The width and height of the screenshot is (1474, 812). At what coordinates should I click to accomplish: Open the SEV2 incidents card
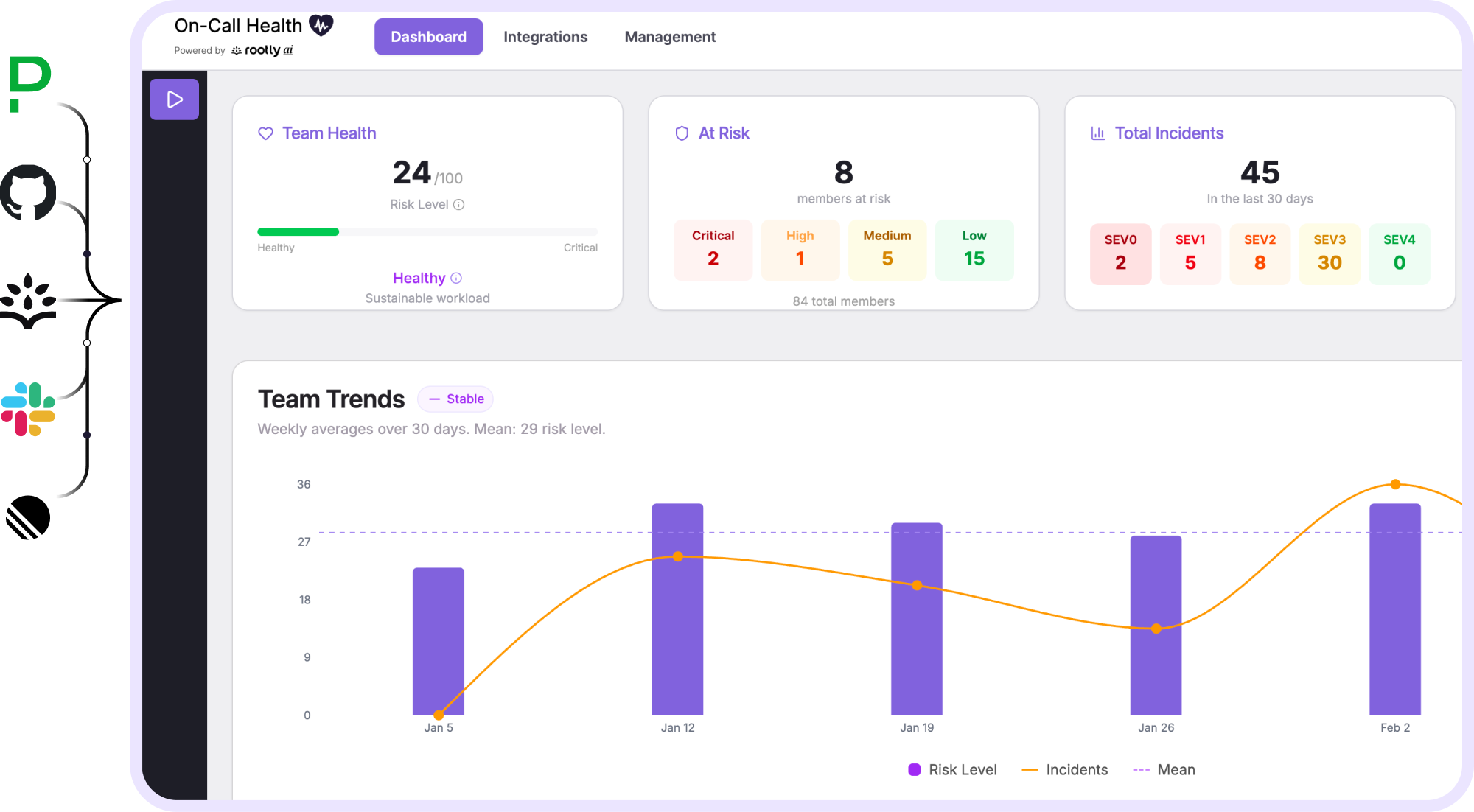[x=1260, y=254]
